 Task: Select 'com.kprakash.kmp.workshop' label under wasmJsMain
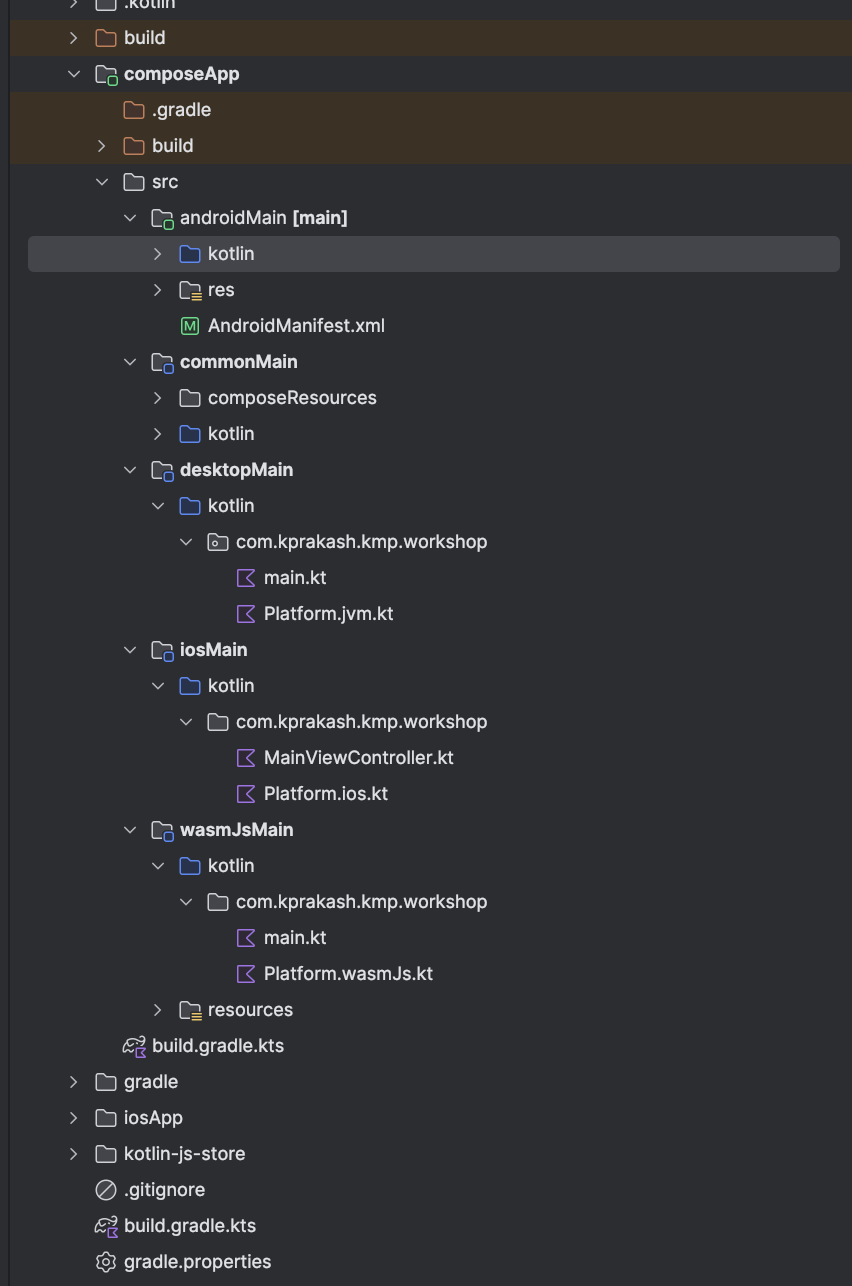(x=362, y=902)
